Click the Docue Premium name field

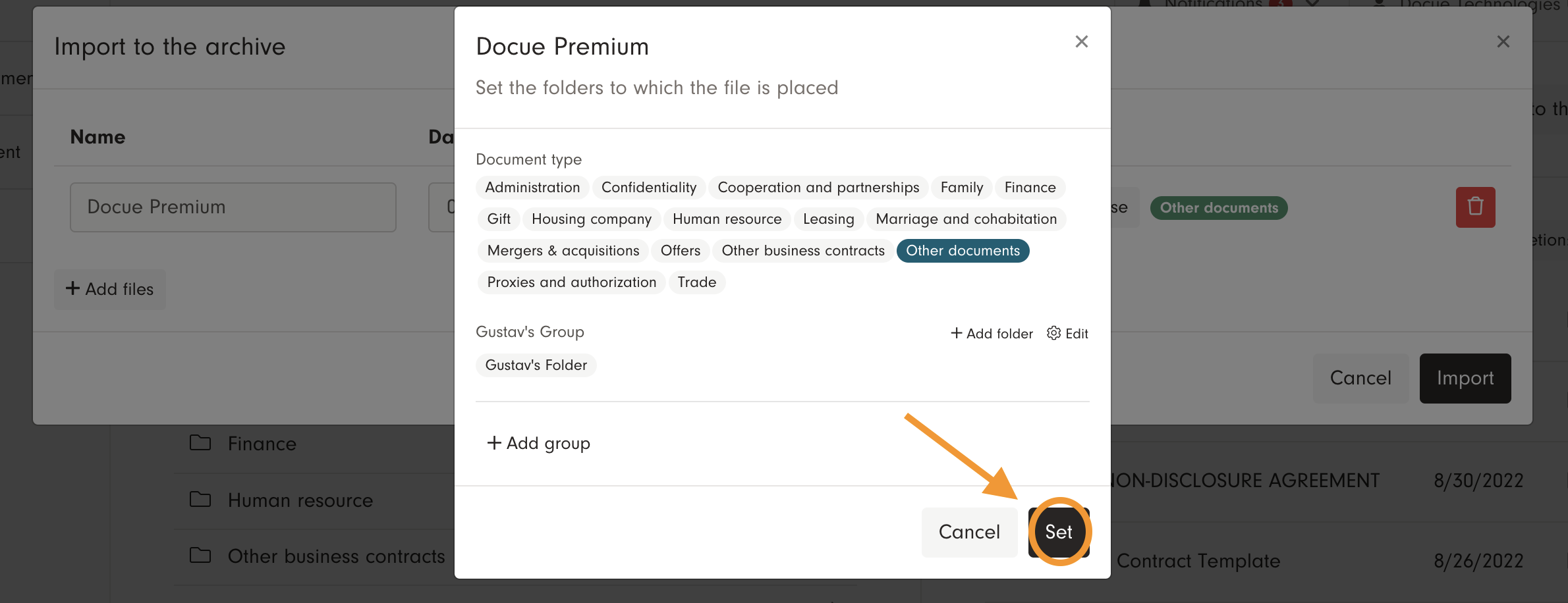point(233,207)
